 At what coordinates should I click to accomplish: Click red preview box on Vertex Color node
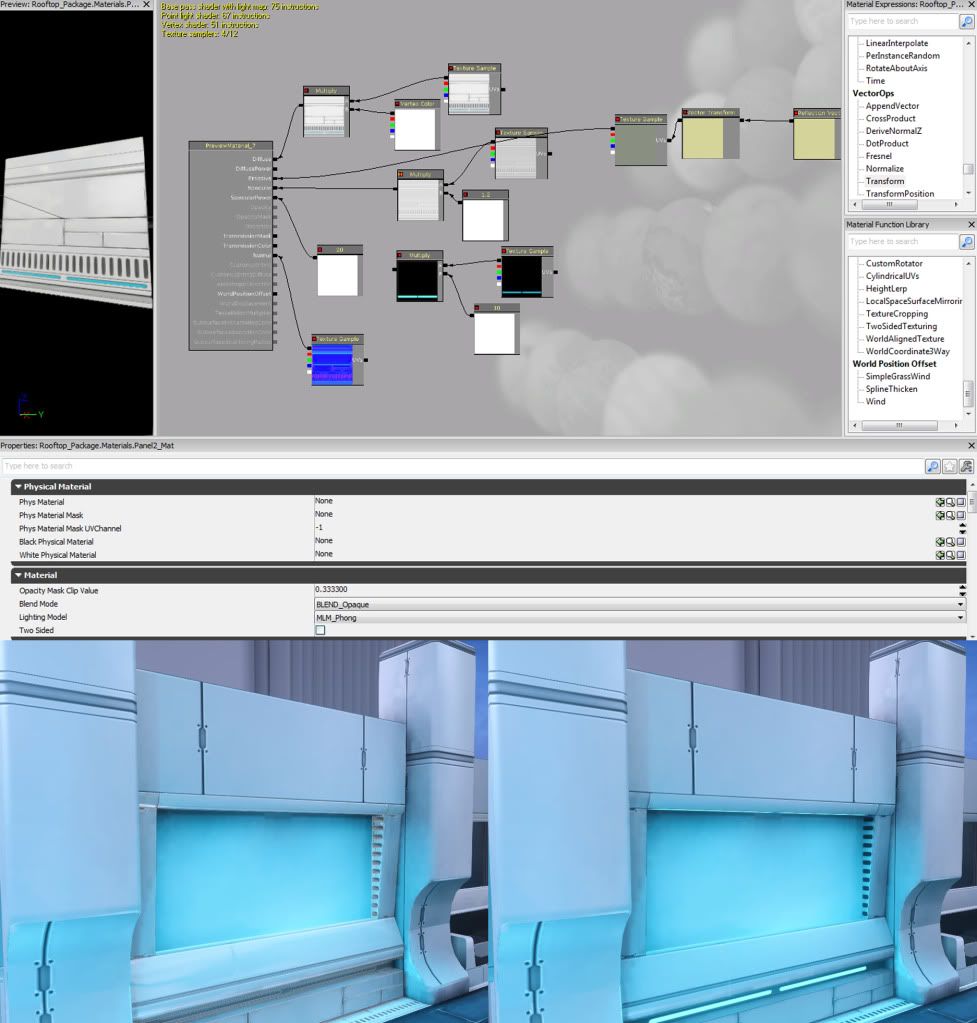tap(398, 104)
